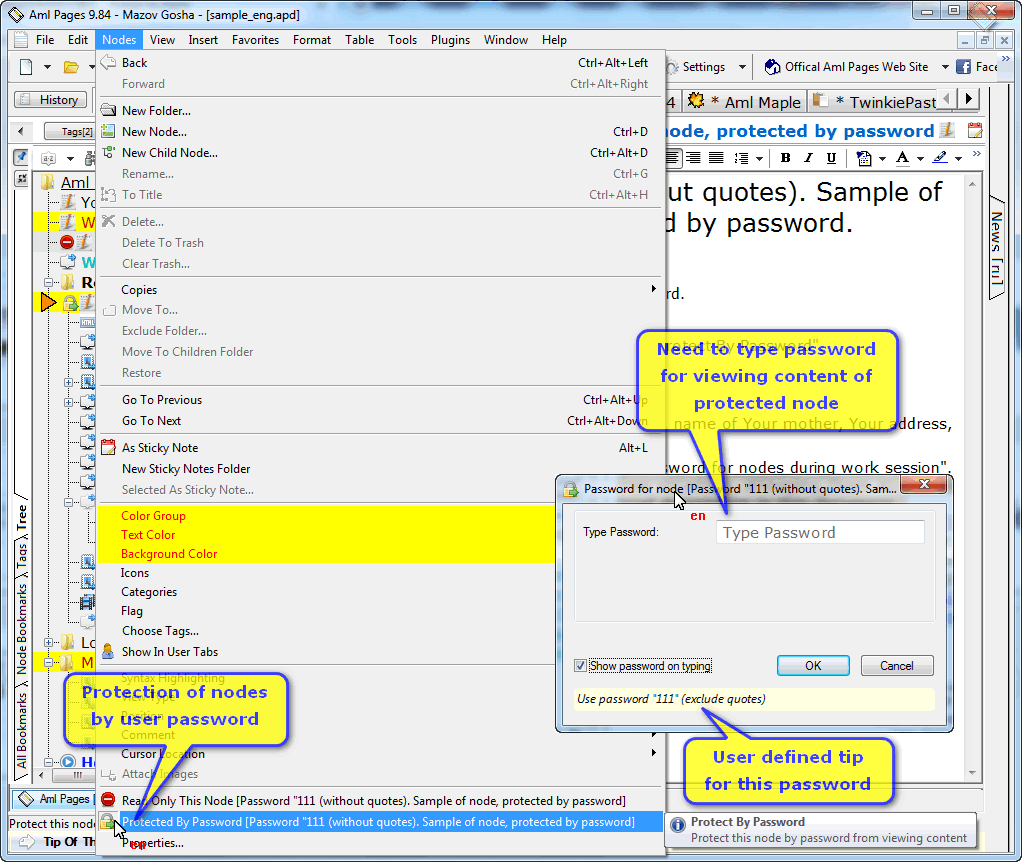Click the Aml root folder icon in tree
Image resolution: width=1022 pixels, height=862 pixels.
pyautogui.click(x=48, y=182)
